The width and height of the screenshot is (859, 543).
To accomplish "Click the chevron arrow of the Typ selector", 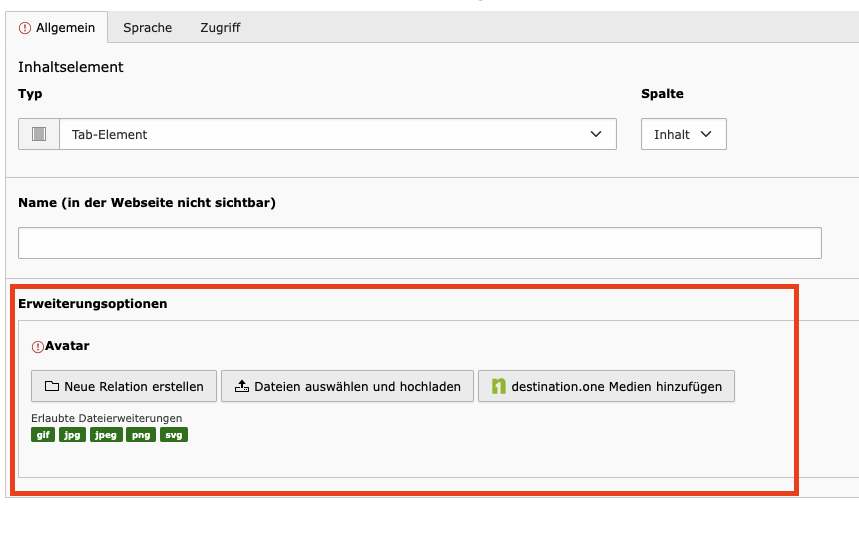I will (596, 134).
